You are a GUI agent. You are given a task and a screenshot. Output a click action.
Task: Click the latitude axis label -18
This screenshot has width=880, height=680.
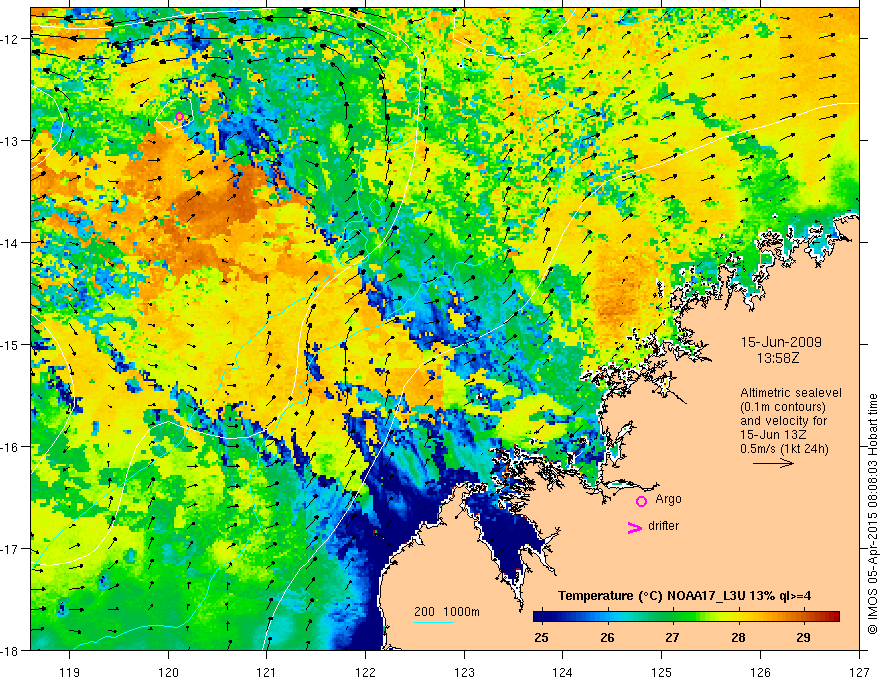11,650
